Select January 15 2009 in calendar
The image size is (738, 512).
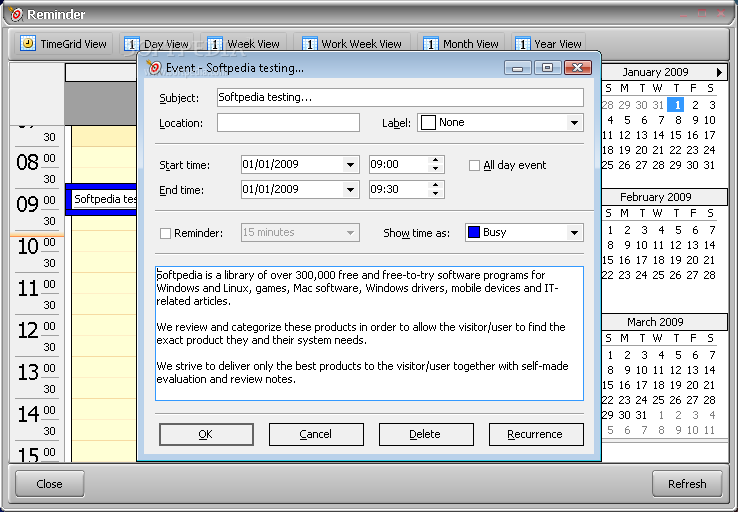coord(675,135)
